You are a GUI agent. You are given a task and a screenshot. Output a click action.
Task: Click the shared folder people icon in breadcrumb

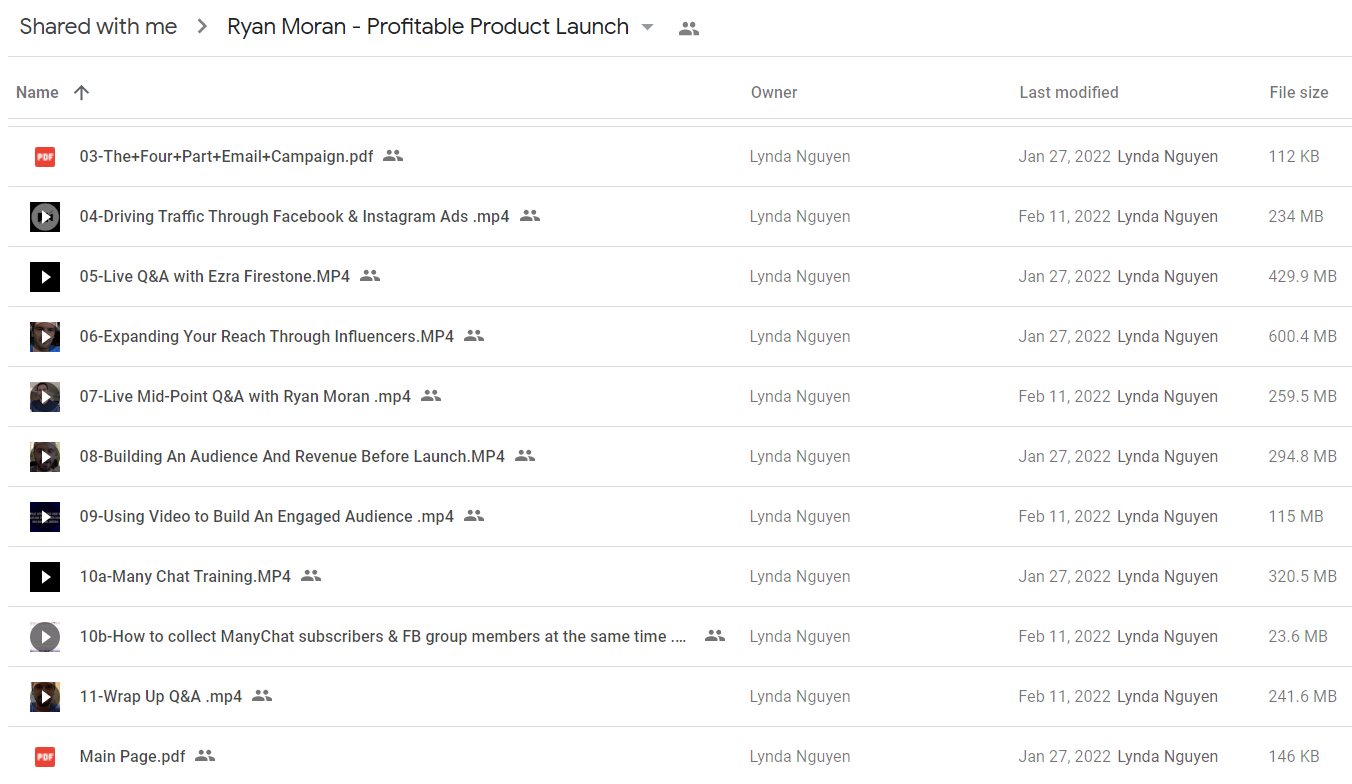pyautogui.click(x=689, y=28)
